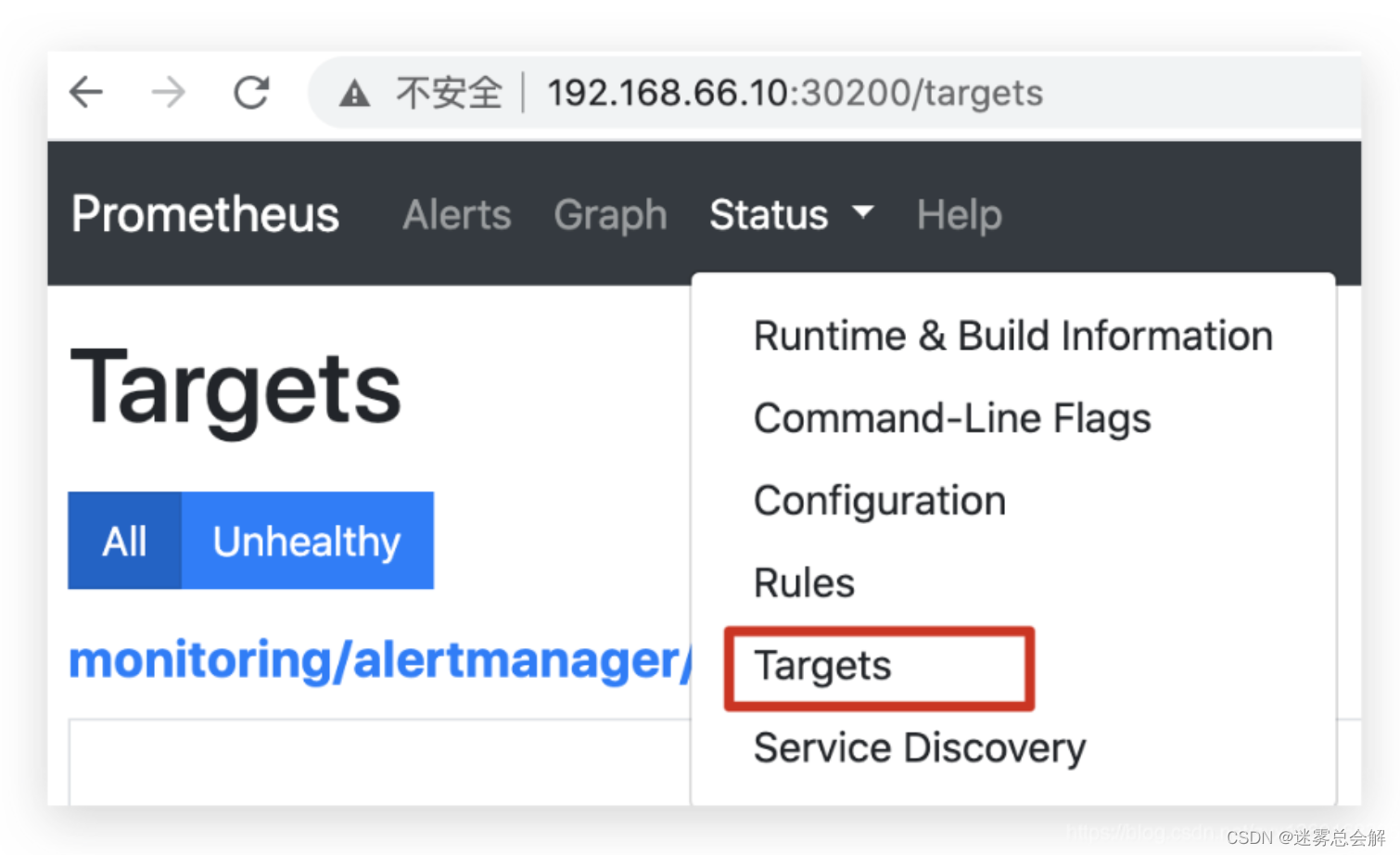1400x855 pixels.
Task: Click the 不安全 security label
Action: pos(449,93)
